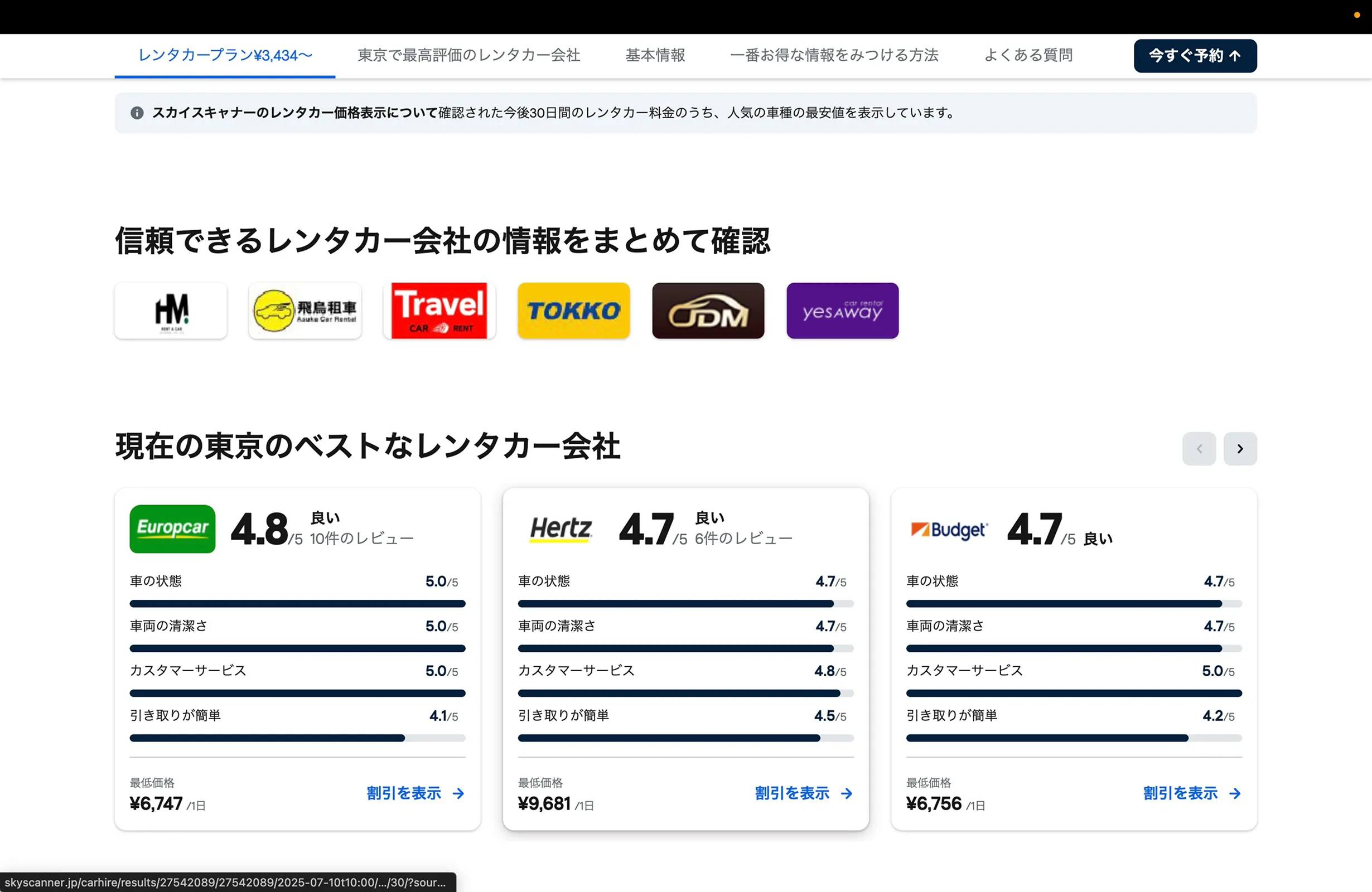The height and width of the screenshot is (892, 1372).
Task: Click the ¥9,681 lowest price on Hertz card
Action: click(544, 804)
